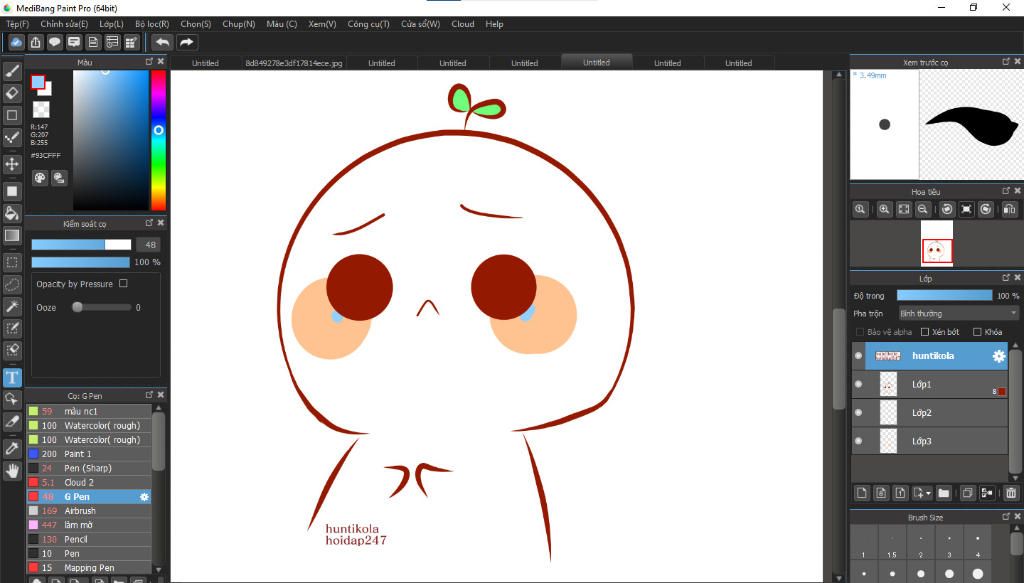Hide the Lớp1 layer
This screenshot has width=1024, height=583.
858,385
